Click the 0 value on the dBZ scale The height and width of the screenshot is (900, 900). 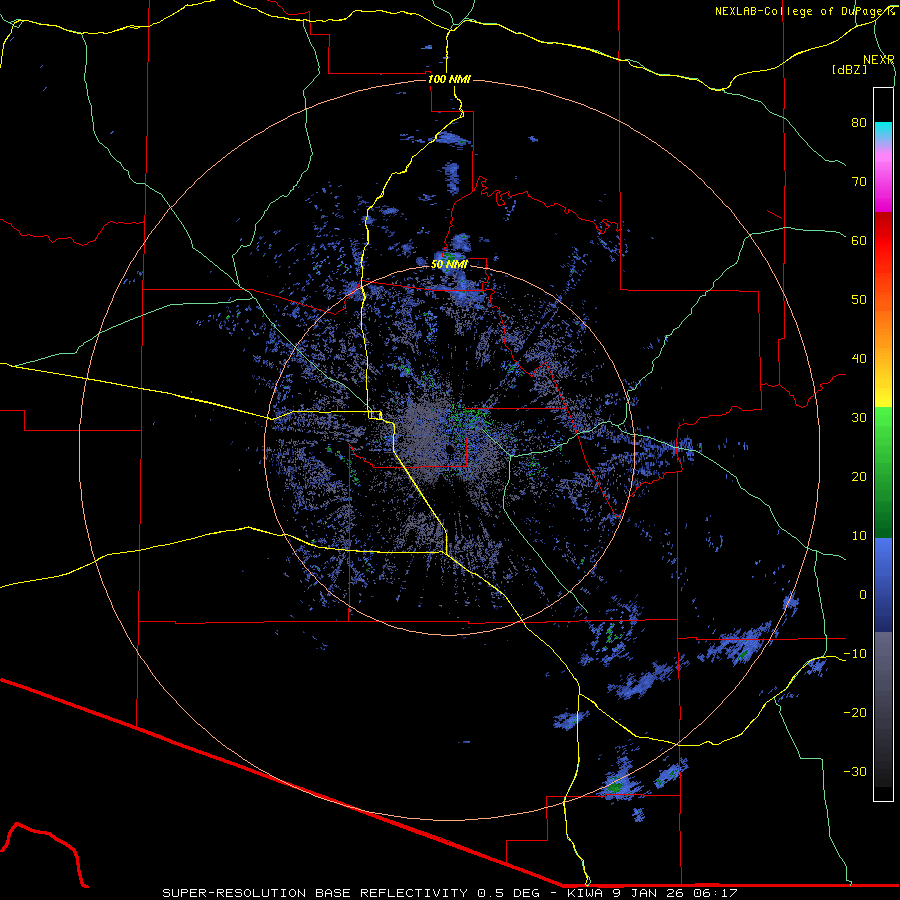tap(863, 595)
